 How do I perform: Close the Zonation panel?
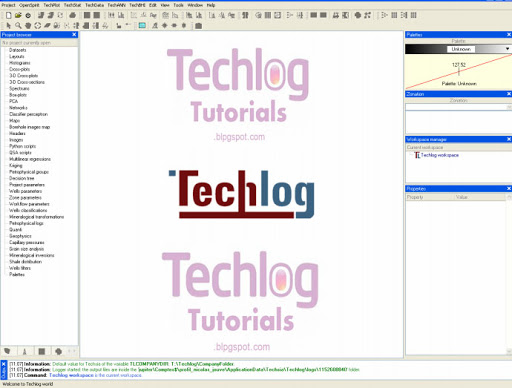point(509,94)
